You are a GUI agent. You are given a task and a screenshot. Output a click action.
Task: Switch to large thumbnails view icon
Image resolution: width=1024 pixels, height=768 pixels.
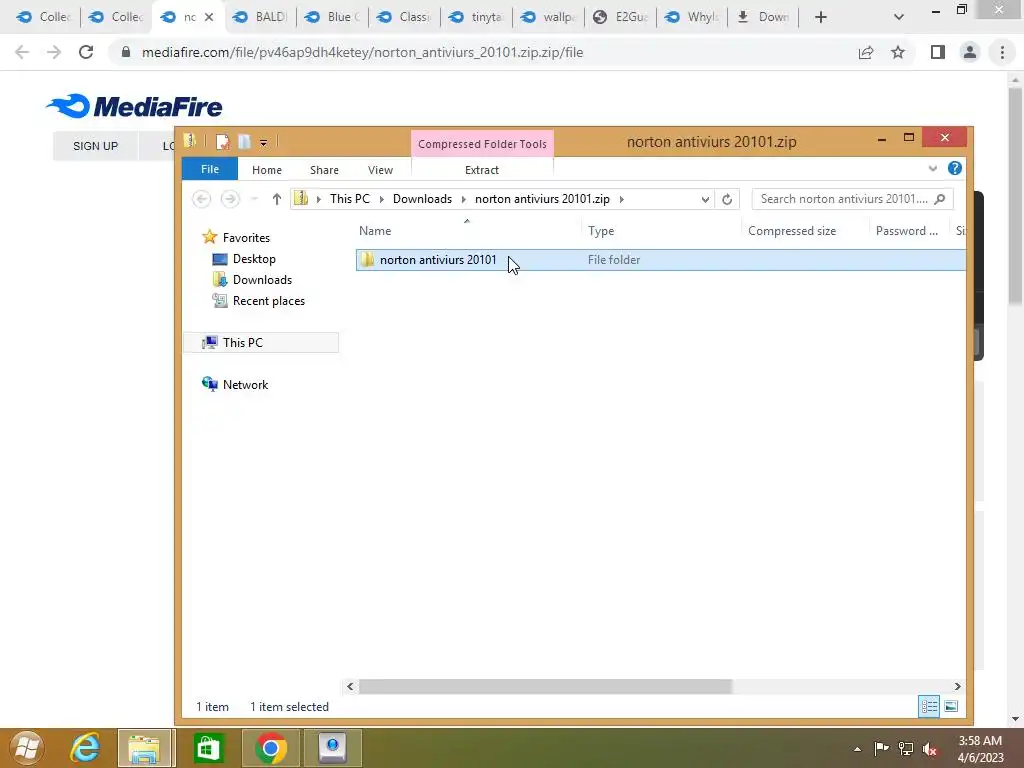952,706
